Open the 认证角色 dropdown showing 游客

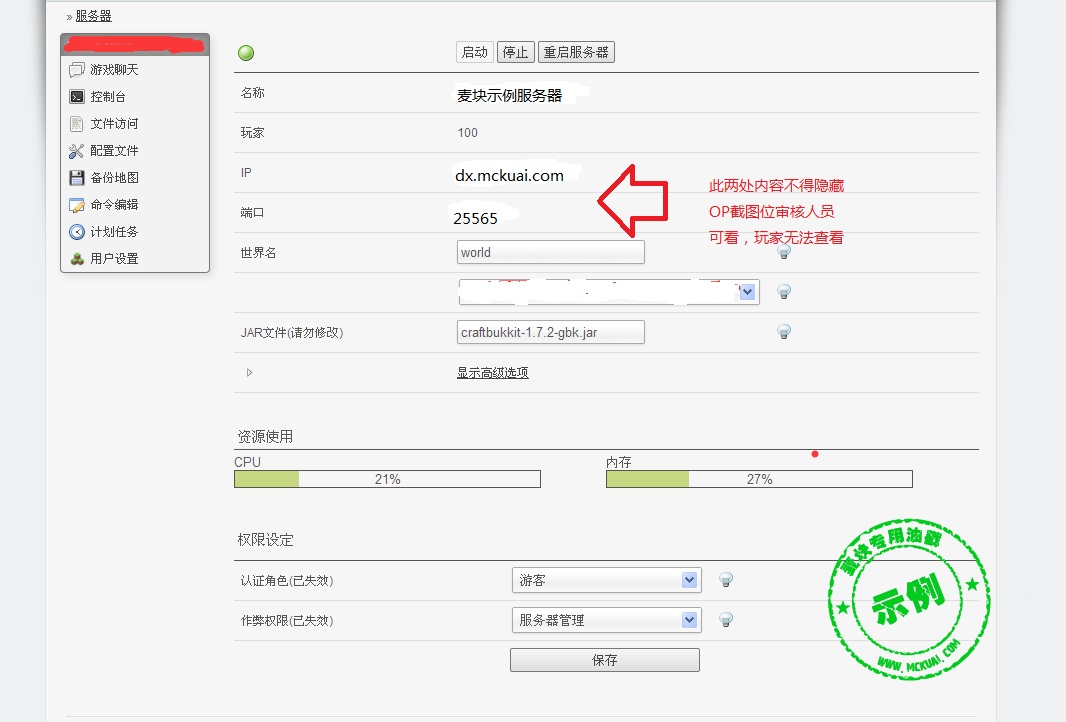point(606,580)
